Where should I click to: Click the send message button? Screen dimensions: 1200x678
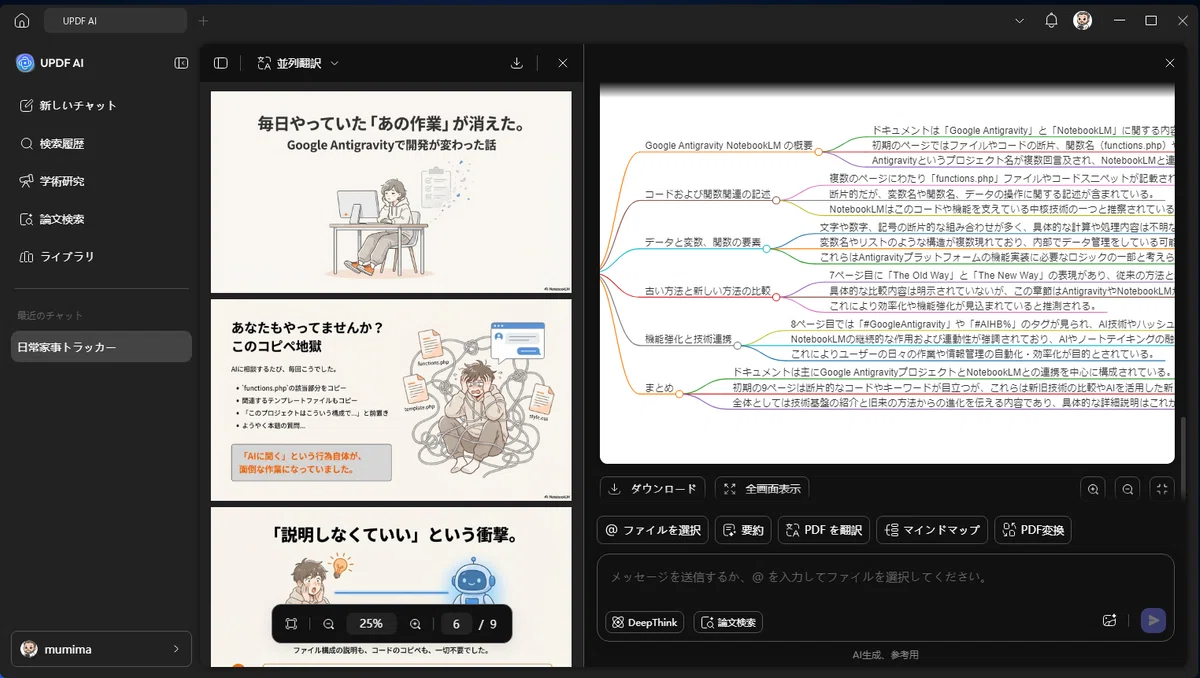(x=1153, y=621)
